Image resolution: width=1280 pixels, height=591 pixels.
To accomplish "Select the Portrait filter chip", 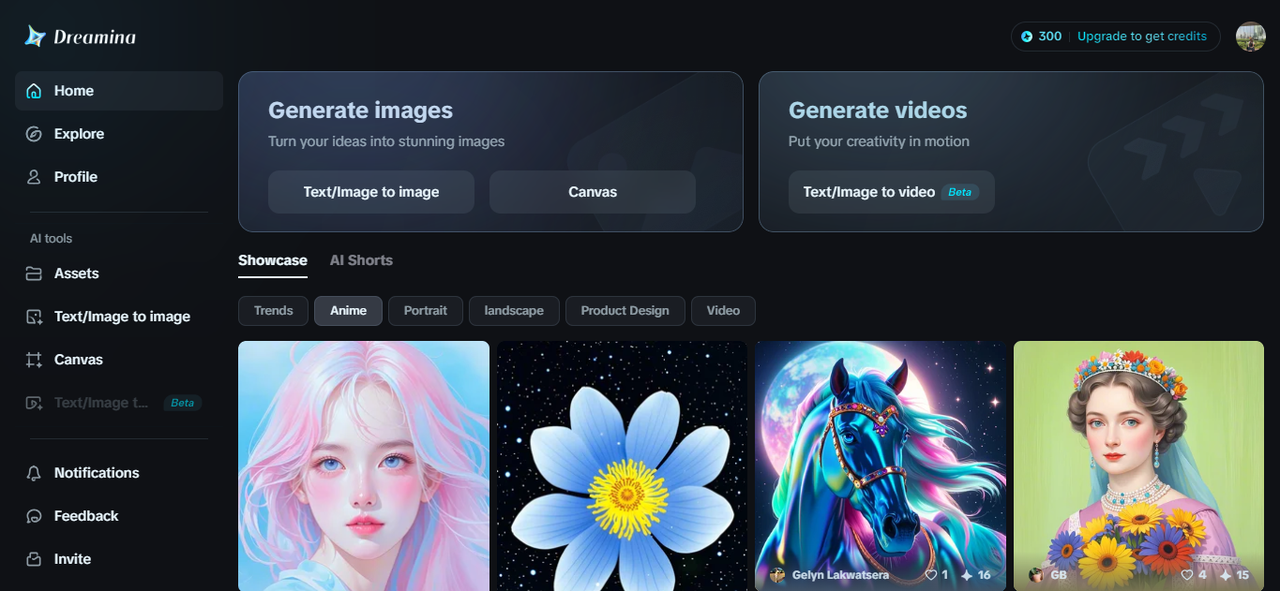I will pos(425,311).
